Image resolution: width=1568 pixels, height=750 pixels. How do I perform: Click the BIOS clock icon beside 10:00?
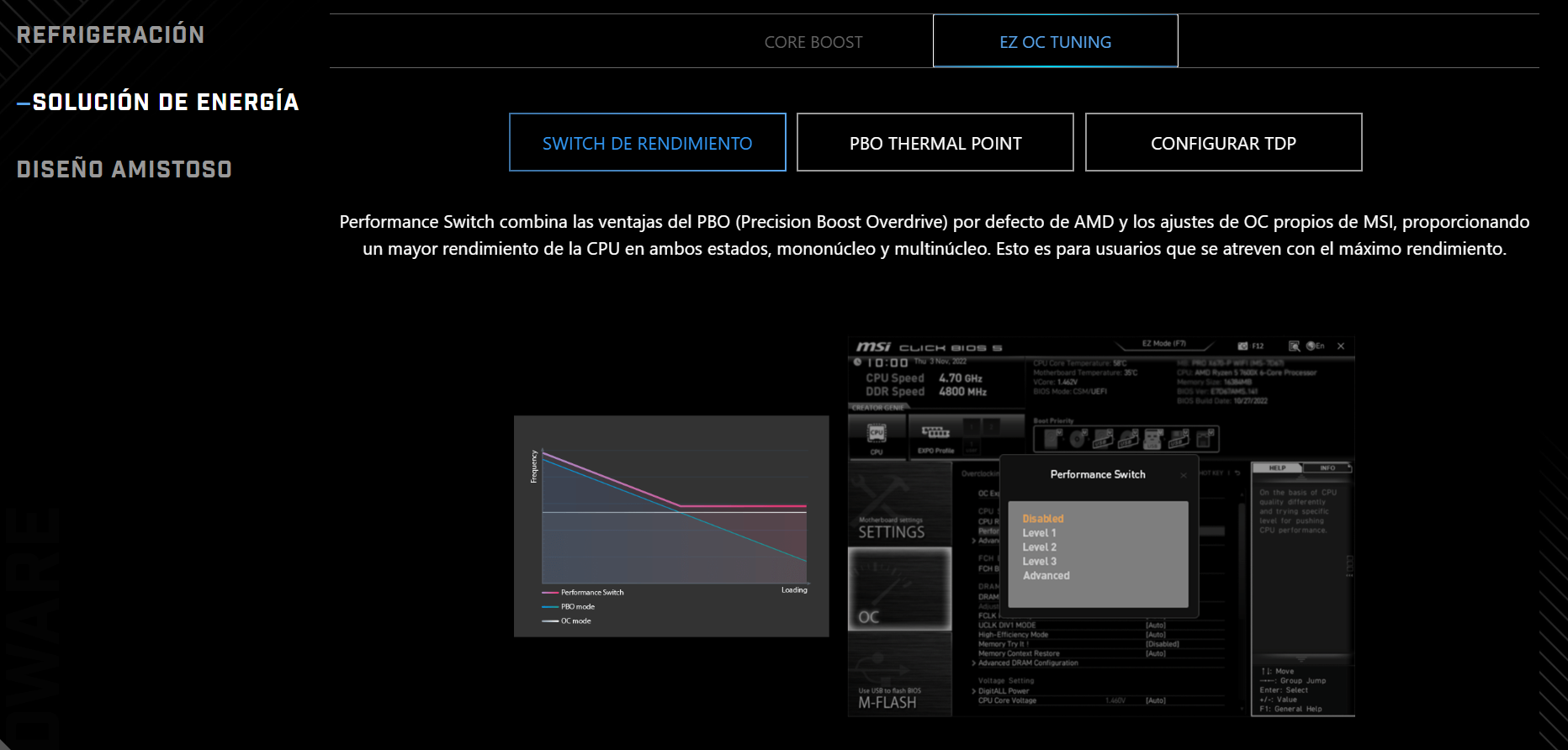(x=857, y=362)
